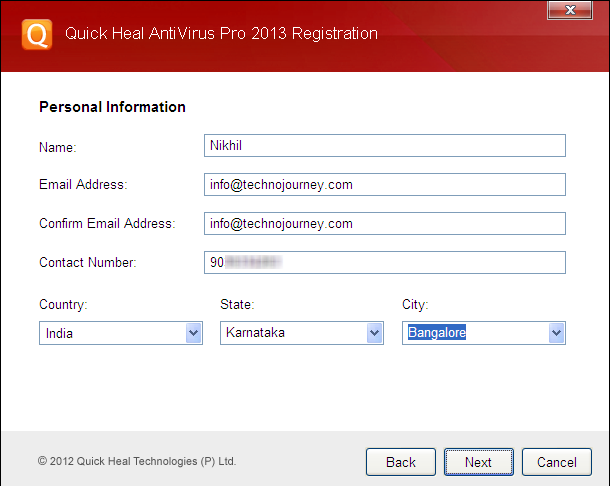
Task: Focus the Name field containing Nikhil
Action: 385,146
